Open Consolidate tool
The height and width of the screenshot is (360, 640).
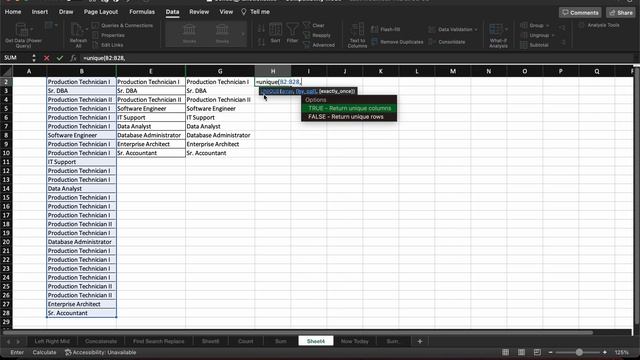(447, 42)
